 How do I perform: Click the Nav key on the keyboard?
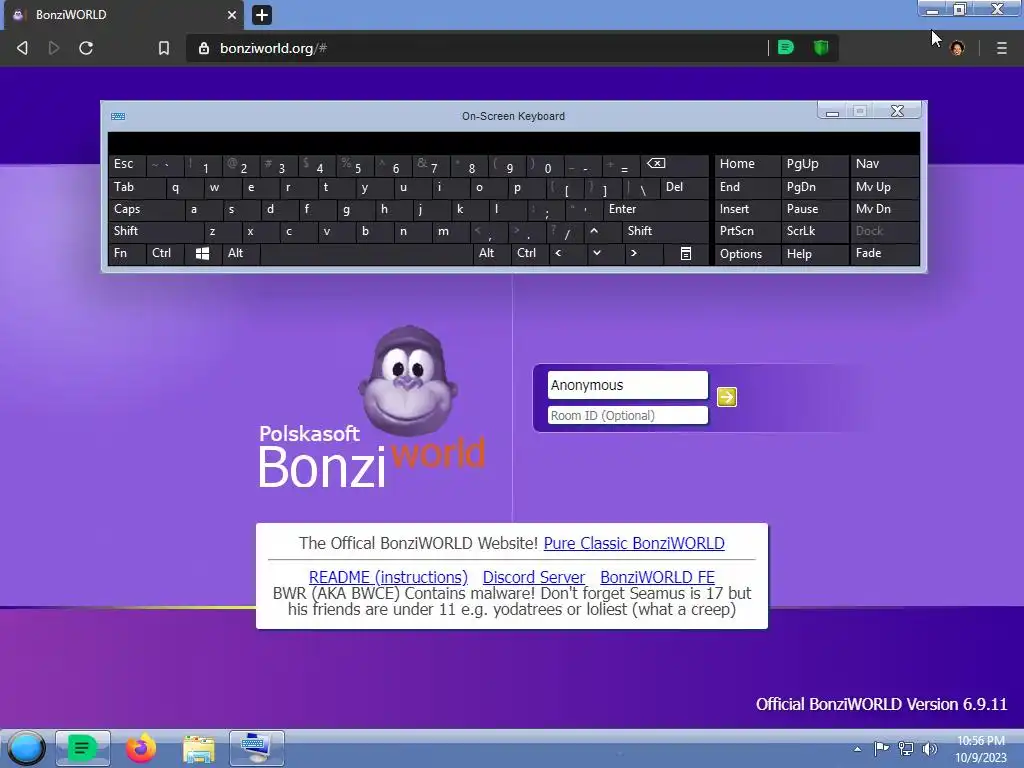(x=884, y=165)
